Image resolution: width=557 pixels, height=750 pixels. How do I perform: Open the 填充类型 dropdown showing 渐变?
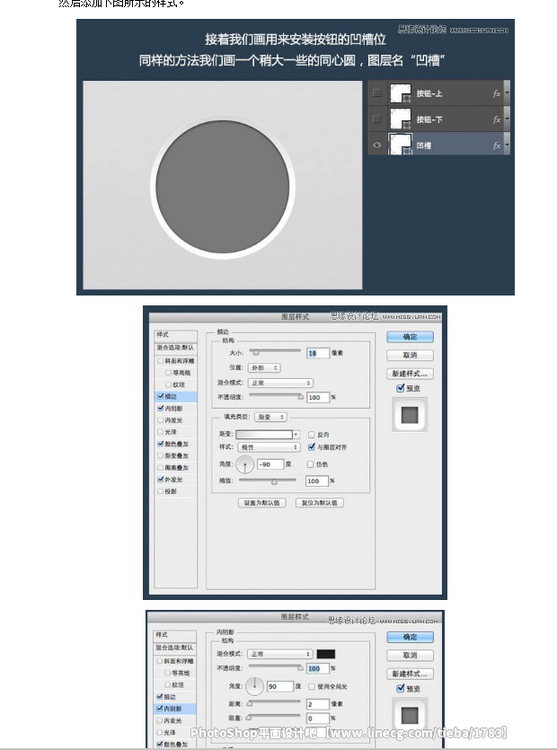[x=271, y=417]
